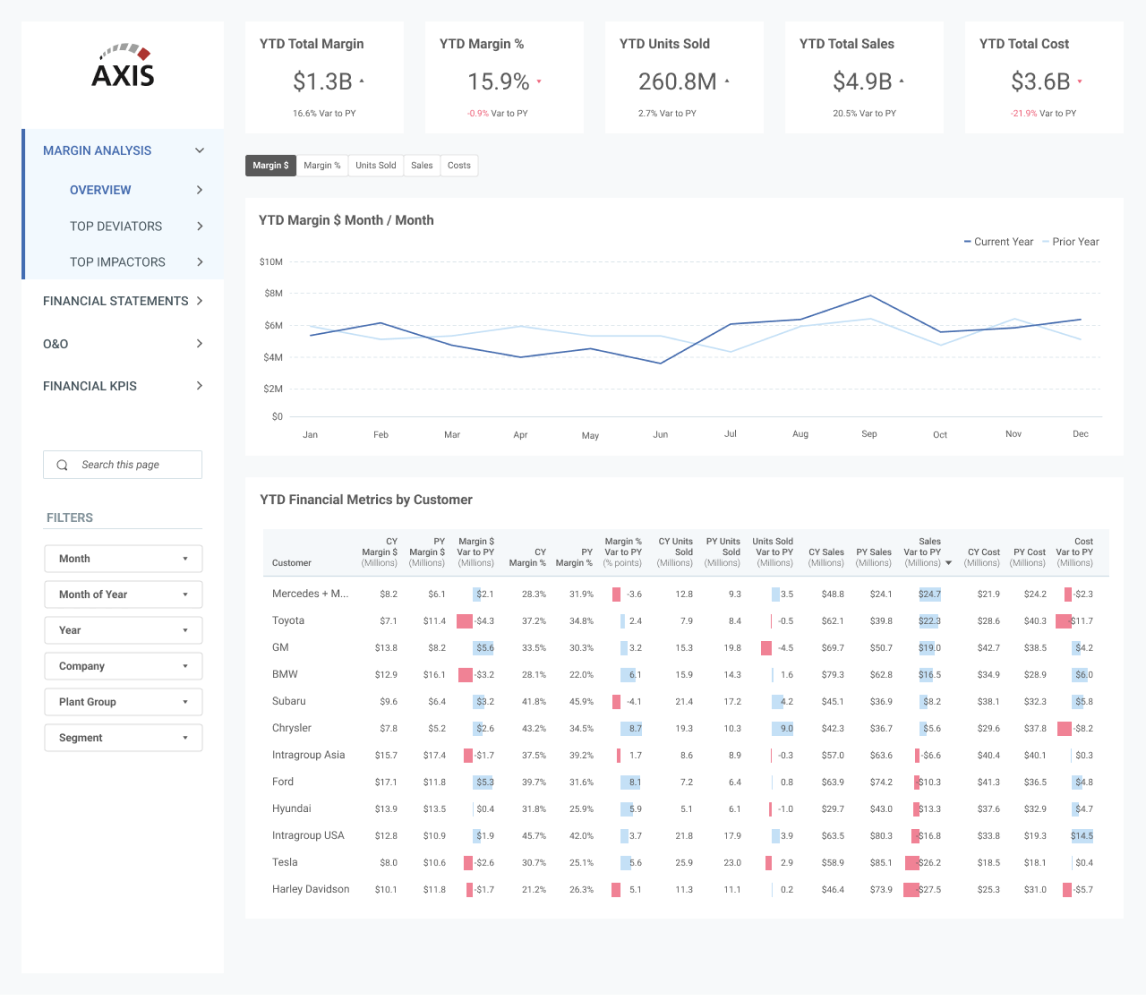Select the Subaru customer name
The height and width of the screenshot is (995, 1146).
pos(289,701)
